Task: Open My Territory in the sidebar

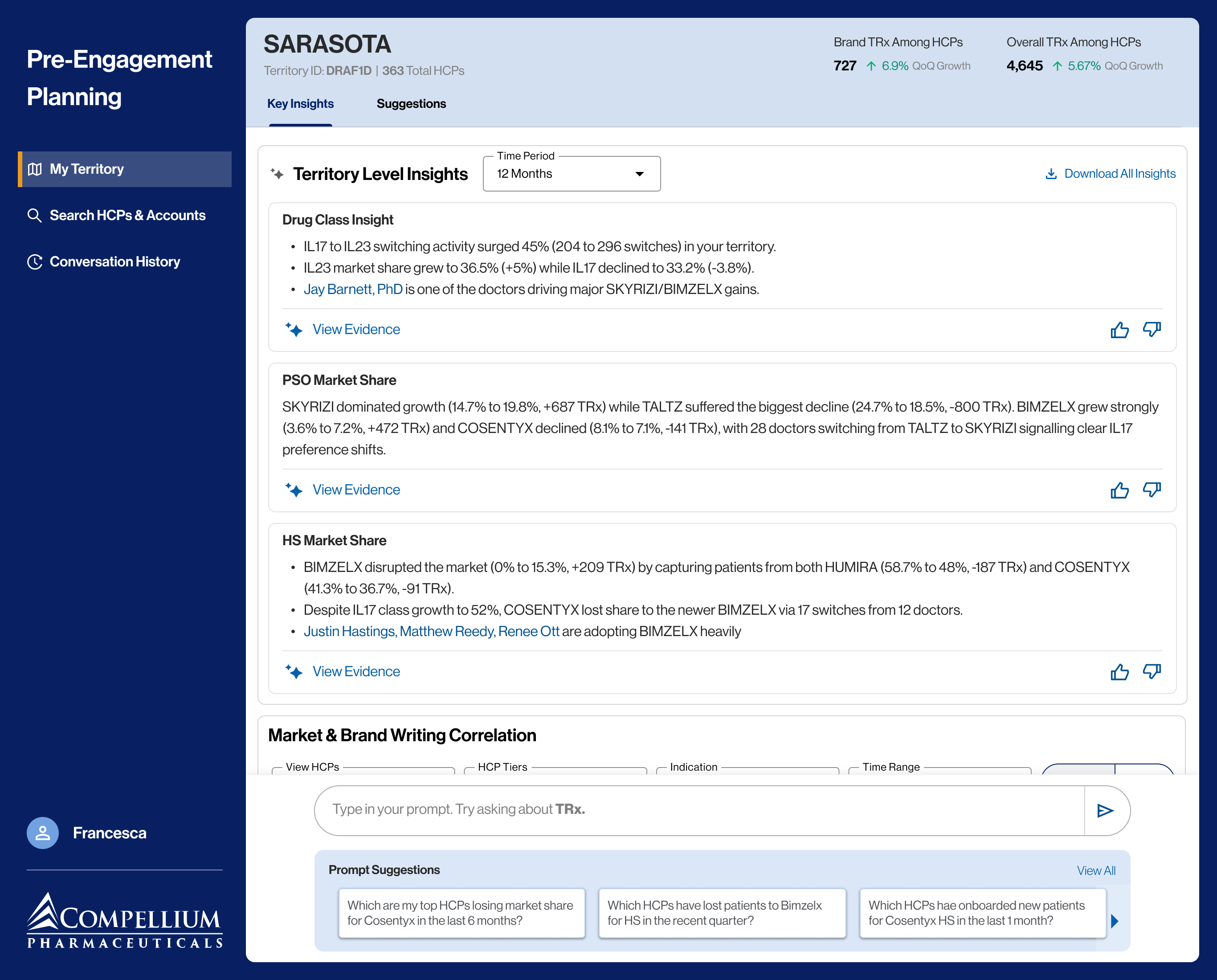Action: point(125,169)
